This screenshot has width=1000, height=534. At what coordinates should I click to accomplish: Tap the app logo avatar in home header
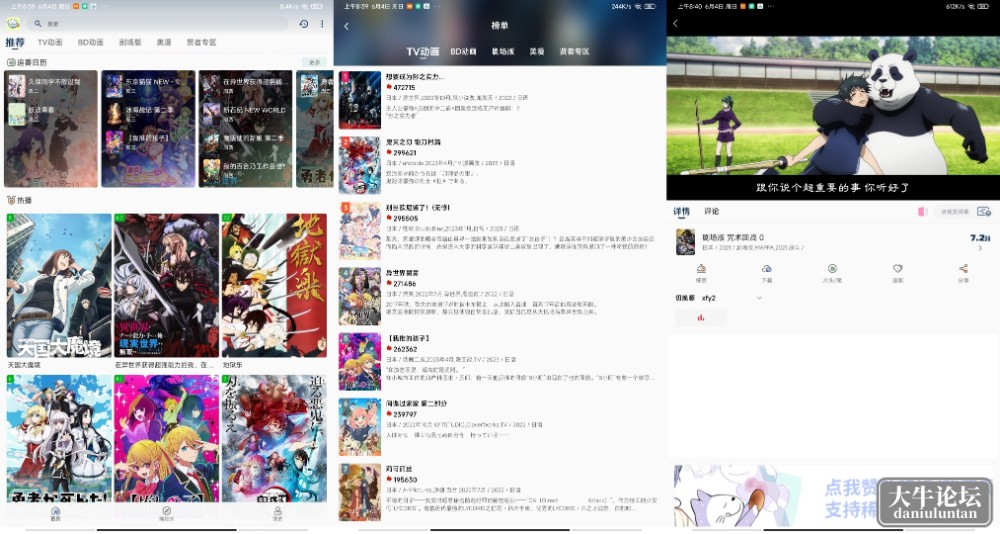coord(13,24)
